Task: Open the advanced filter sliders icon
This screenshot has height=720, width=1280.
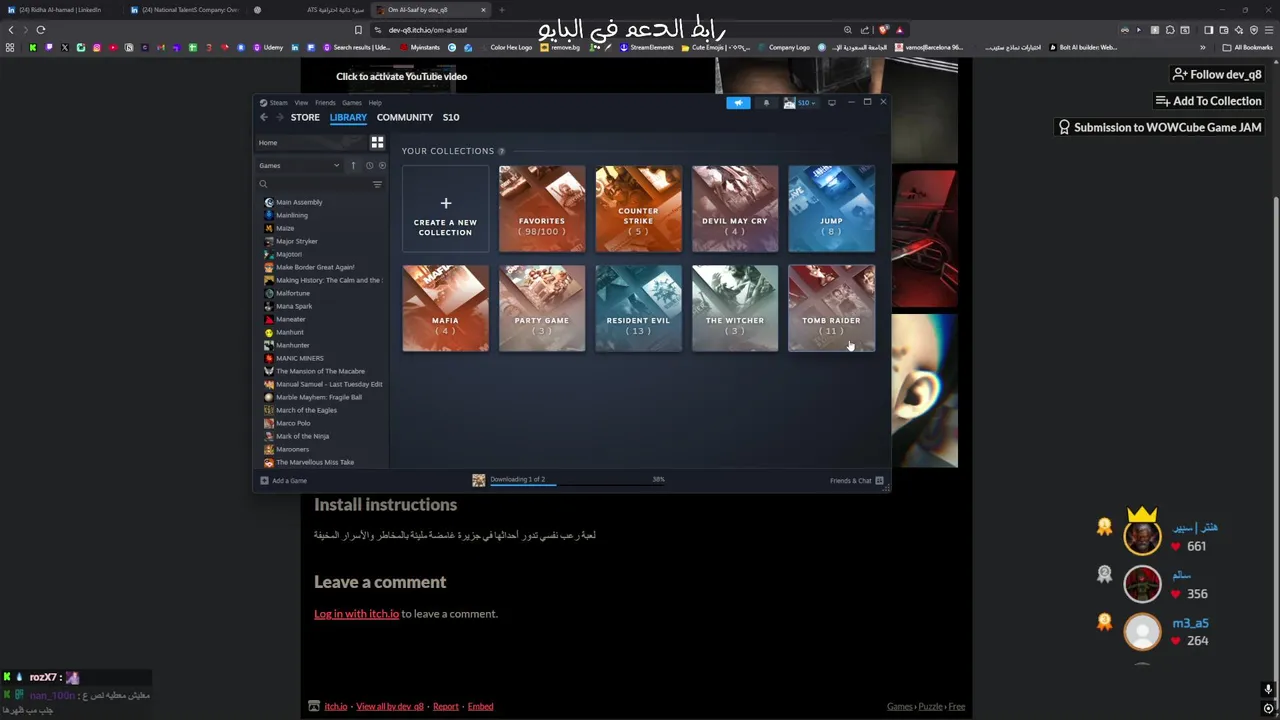Action: click(x=377, y=184)
